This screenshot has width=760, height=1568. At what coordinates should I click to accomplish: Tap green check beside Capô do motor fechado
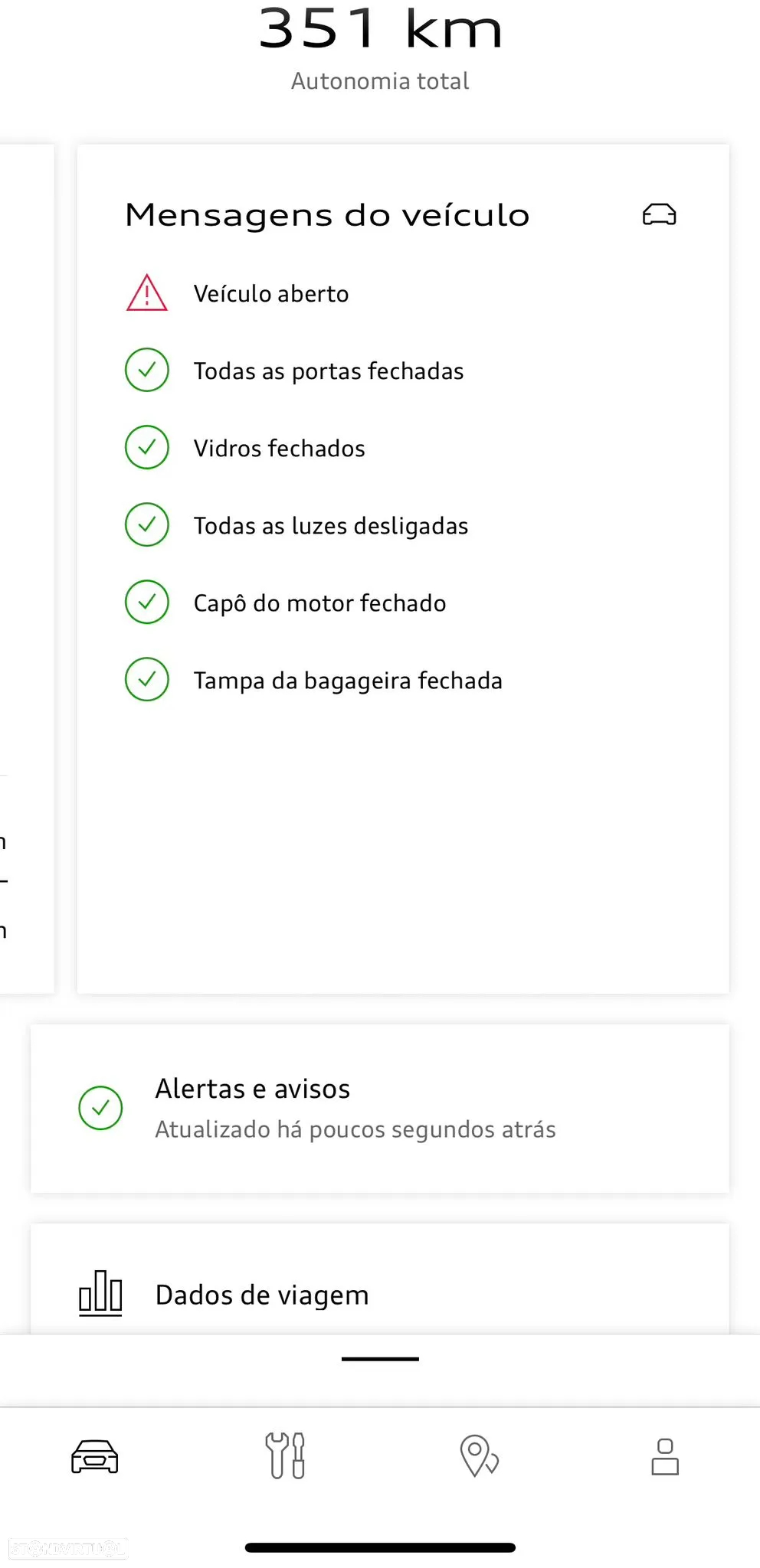click(147, 602)
